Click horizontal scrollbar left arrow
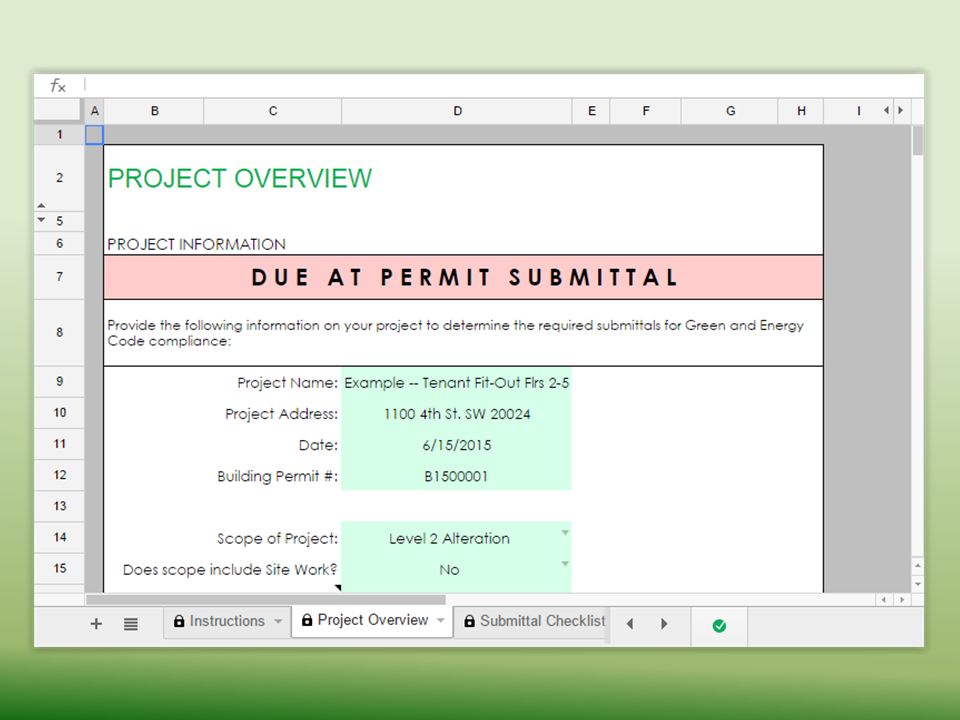Viewport: 960px width, 720px height. (883, 599)
